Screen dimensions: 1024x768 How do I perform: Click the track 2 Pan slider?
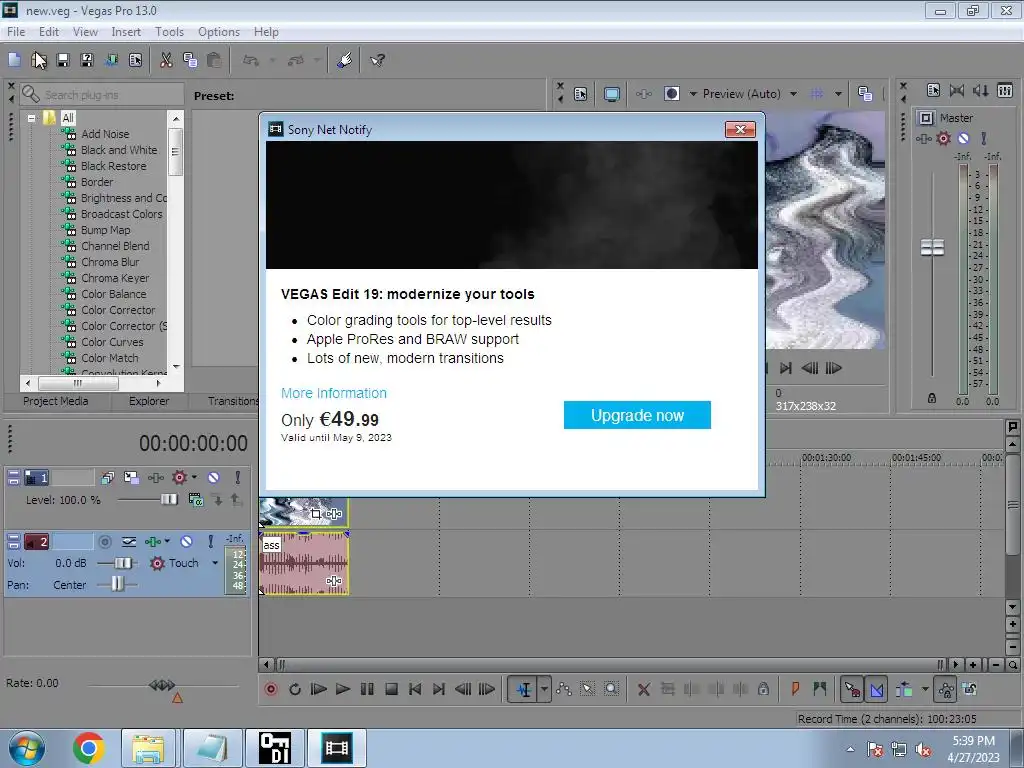[x=117, y=584]
